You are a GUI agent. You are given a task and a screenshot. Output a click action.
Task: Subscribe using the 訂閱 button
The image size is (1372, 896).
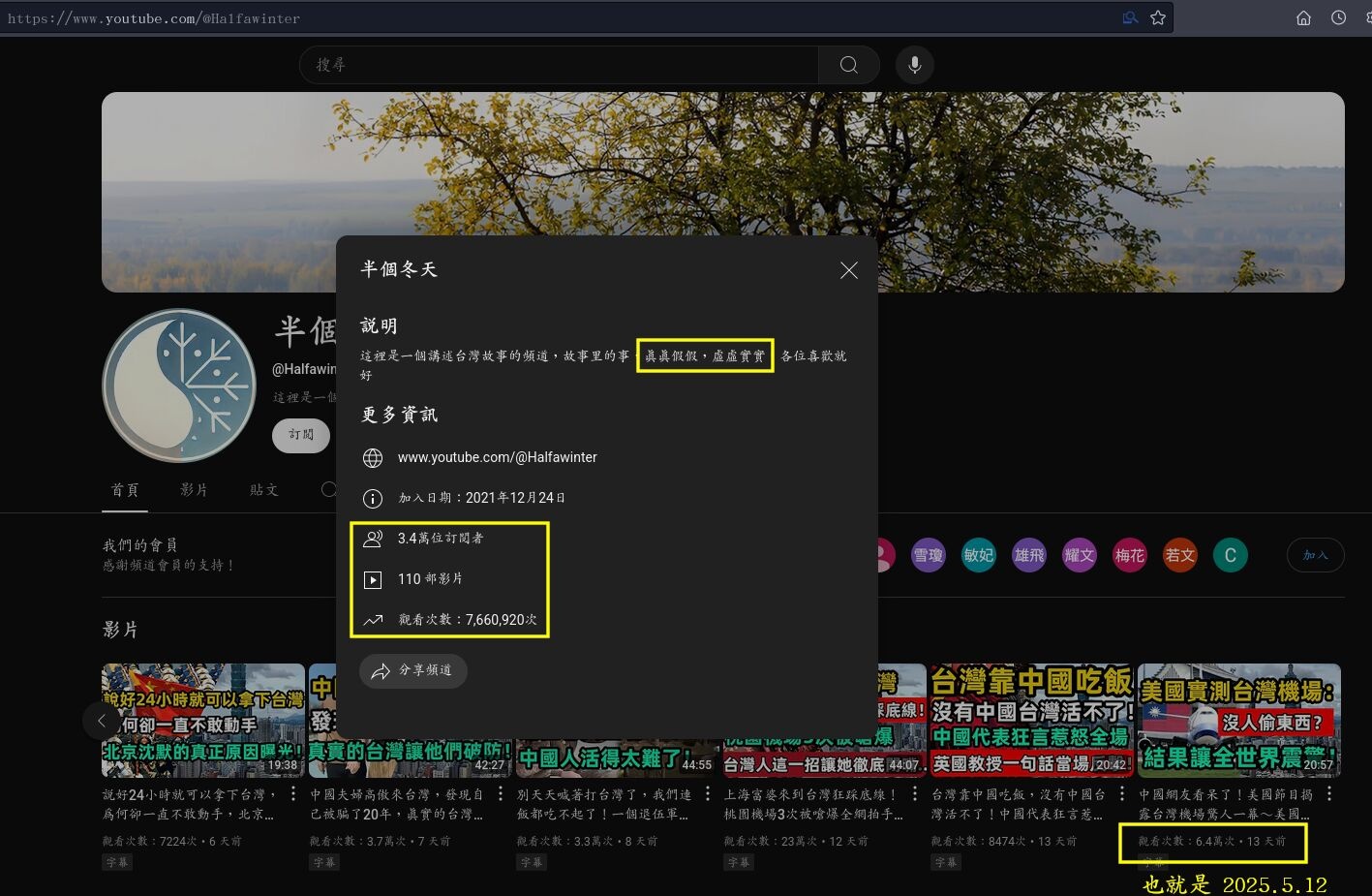click(301, 435)
